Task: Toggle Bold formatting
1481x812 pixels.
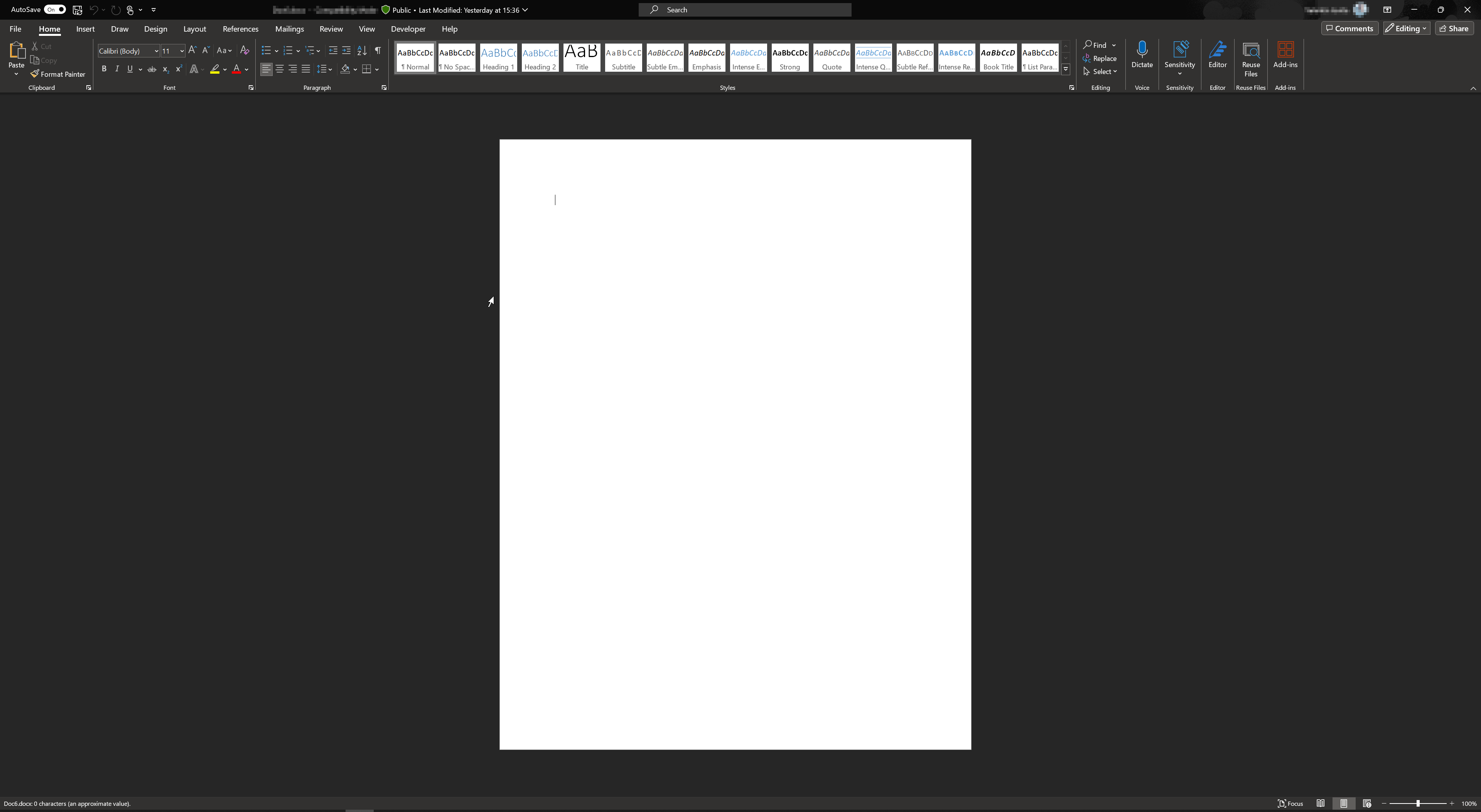Action: point(104,69)
